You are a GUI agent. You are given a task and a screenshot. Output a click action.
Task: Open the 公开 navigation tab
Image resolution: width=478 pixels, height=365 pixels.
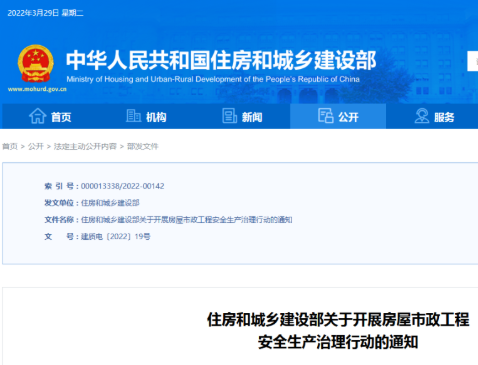(338, 116)
